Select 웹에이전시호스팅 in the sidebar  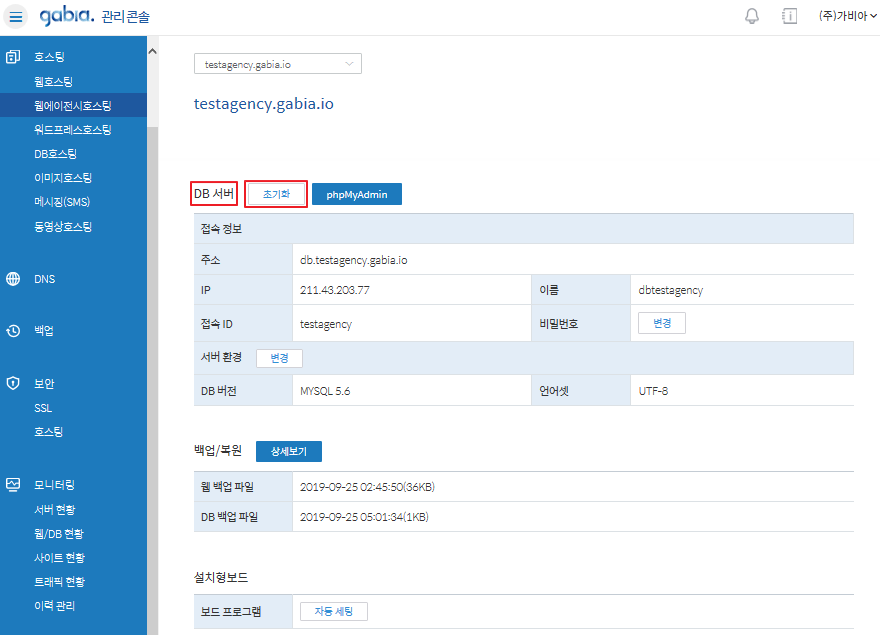pyautogui.click(x=73, y=106)
